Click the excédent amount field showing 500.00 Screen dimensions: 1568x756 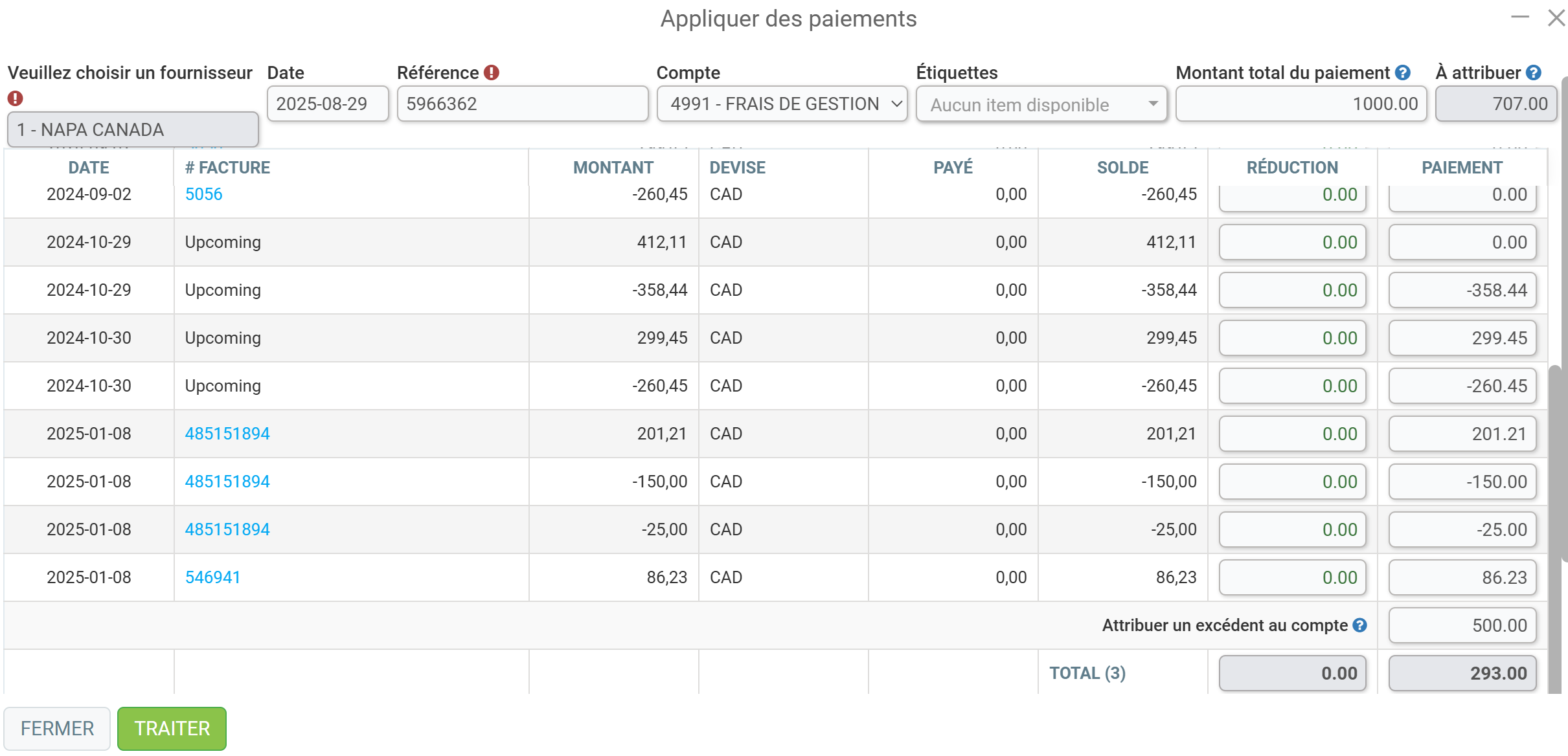click(x=1462, y=625)
